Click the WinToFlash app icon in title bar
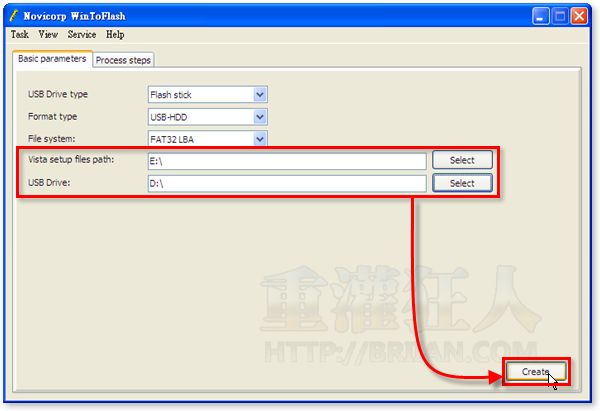Image resolution: width=600 pixels, height=411 pixels. click(13, 16)
